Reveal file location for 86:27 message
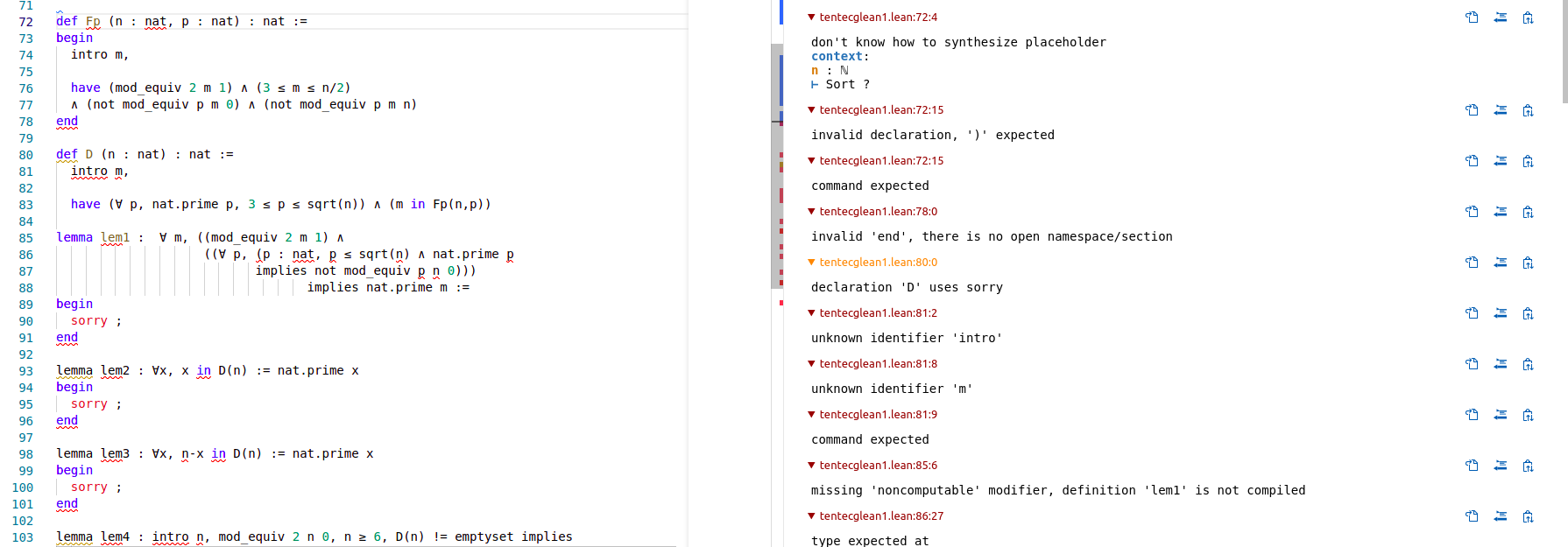The image size is (1568, 547). [1473, 516]
